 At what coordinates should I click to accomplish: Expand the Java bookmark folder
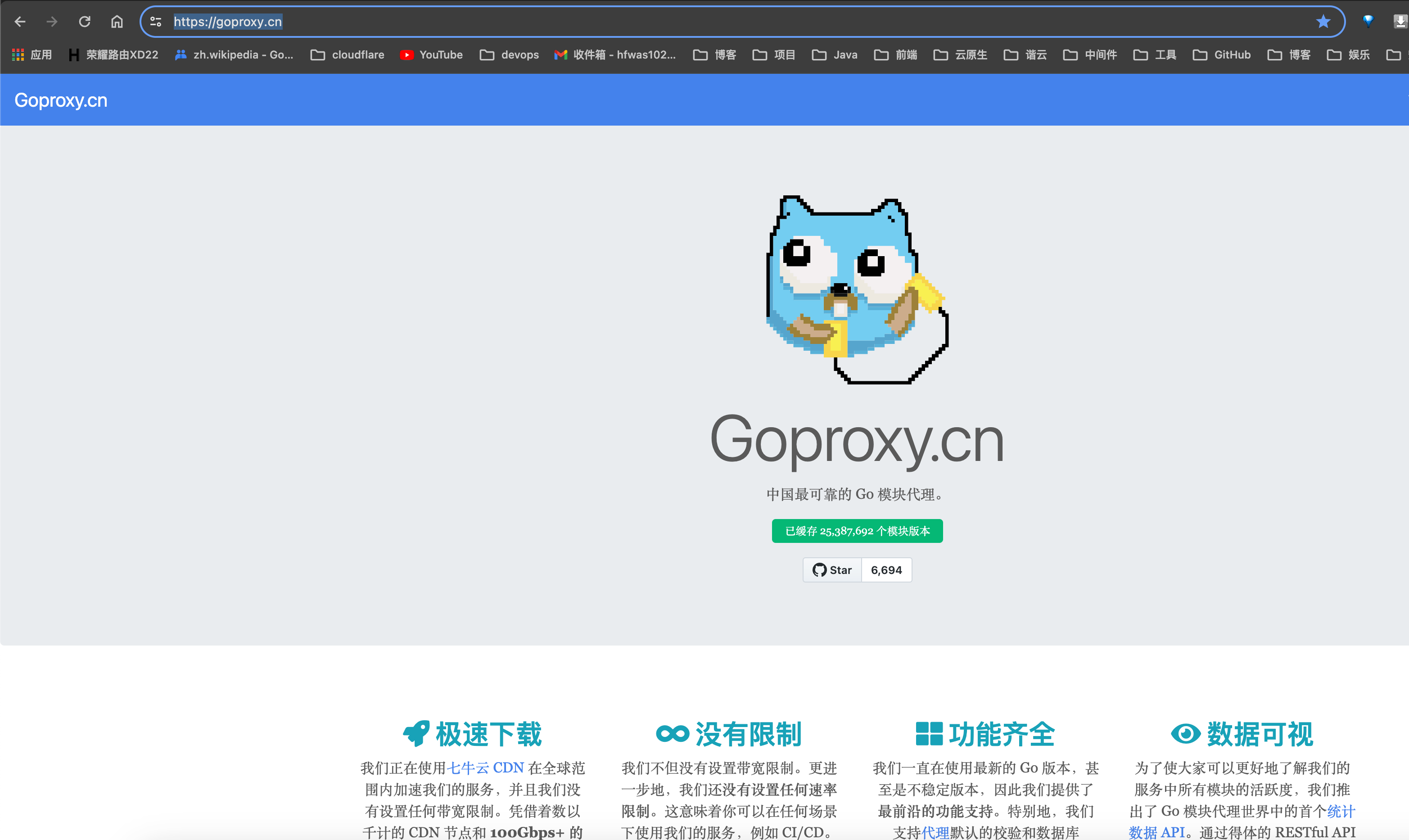click(835, 55)
